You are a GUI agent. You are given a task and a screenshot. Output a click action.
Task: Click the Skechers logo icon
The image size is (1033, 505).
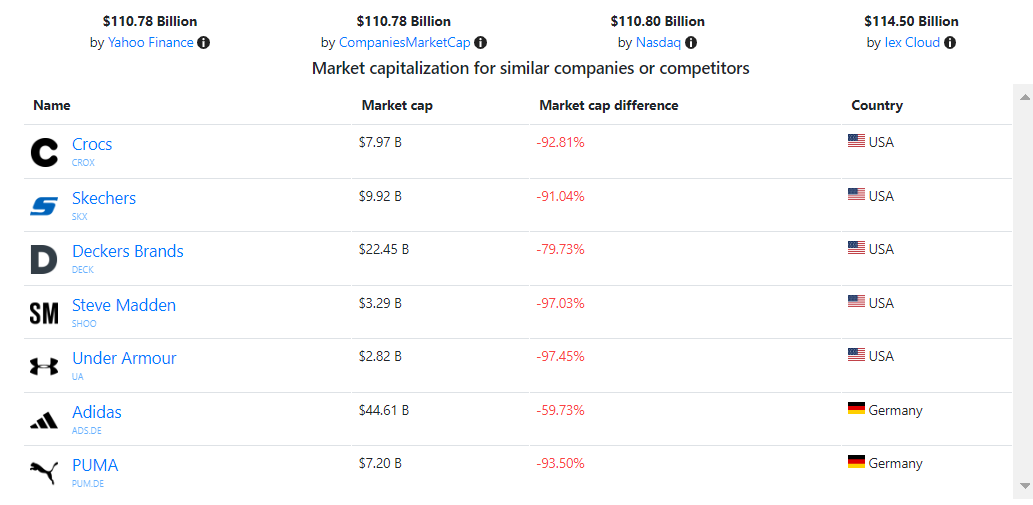44,206
